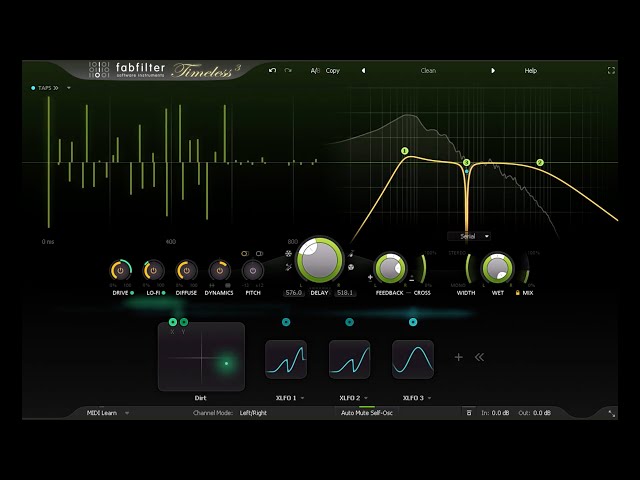Viewport: 640px width, 480px height.
Task: Redo with the redo arrow
Action: pos(288,70)
